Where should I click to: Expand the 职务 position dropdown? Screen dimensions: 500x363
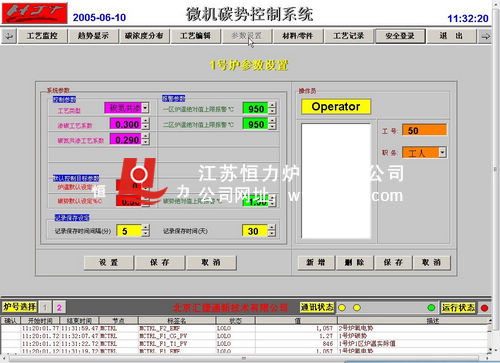coord(442,152)
